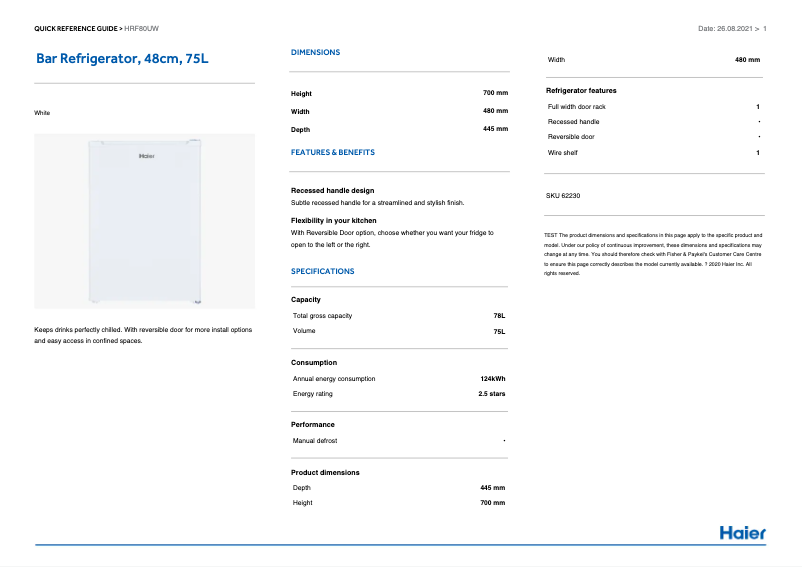
Task: Click the HRF80UW model code in the breadcrumb
Action: pos(143,29)
